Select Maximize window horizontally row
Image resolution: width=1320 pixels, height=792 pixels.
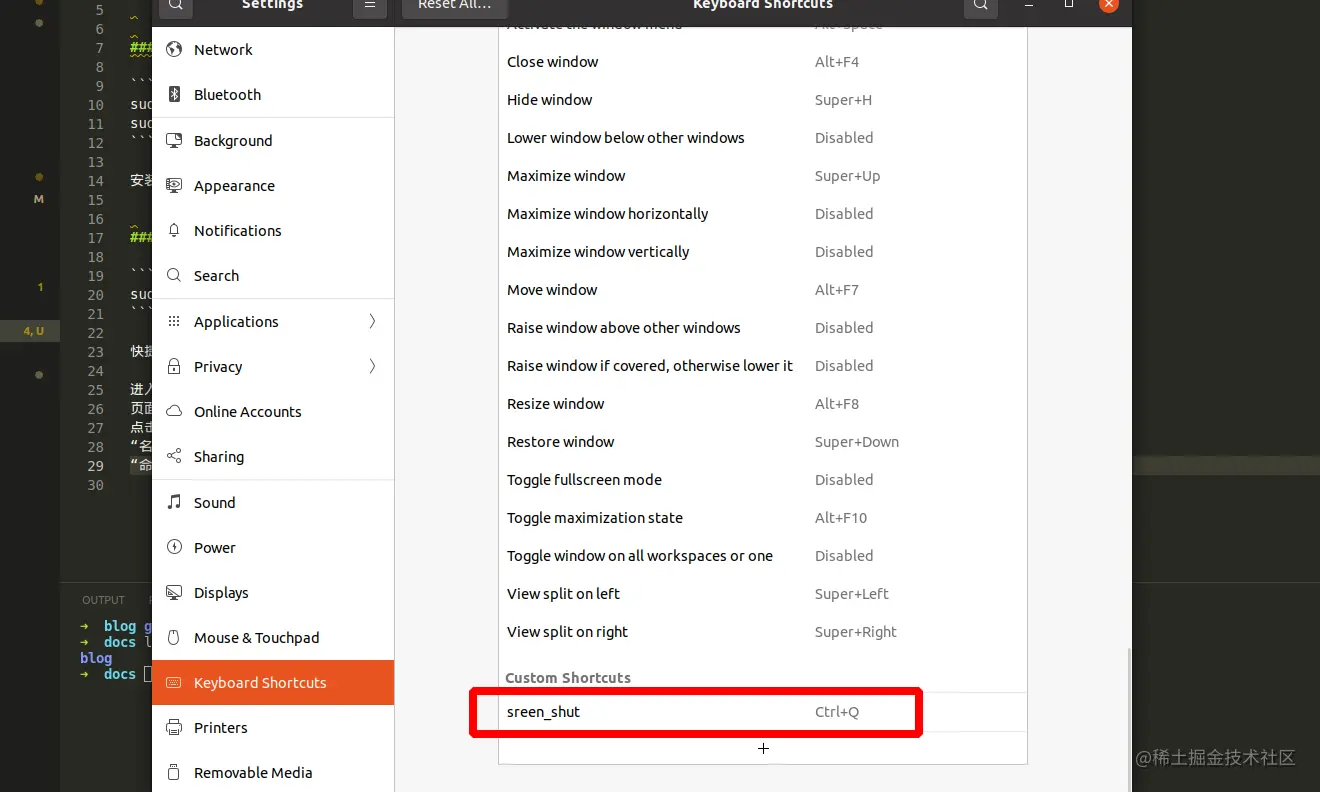[763, 214]
